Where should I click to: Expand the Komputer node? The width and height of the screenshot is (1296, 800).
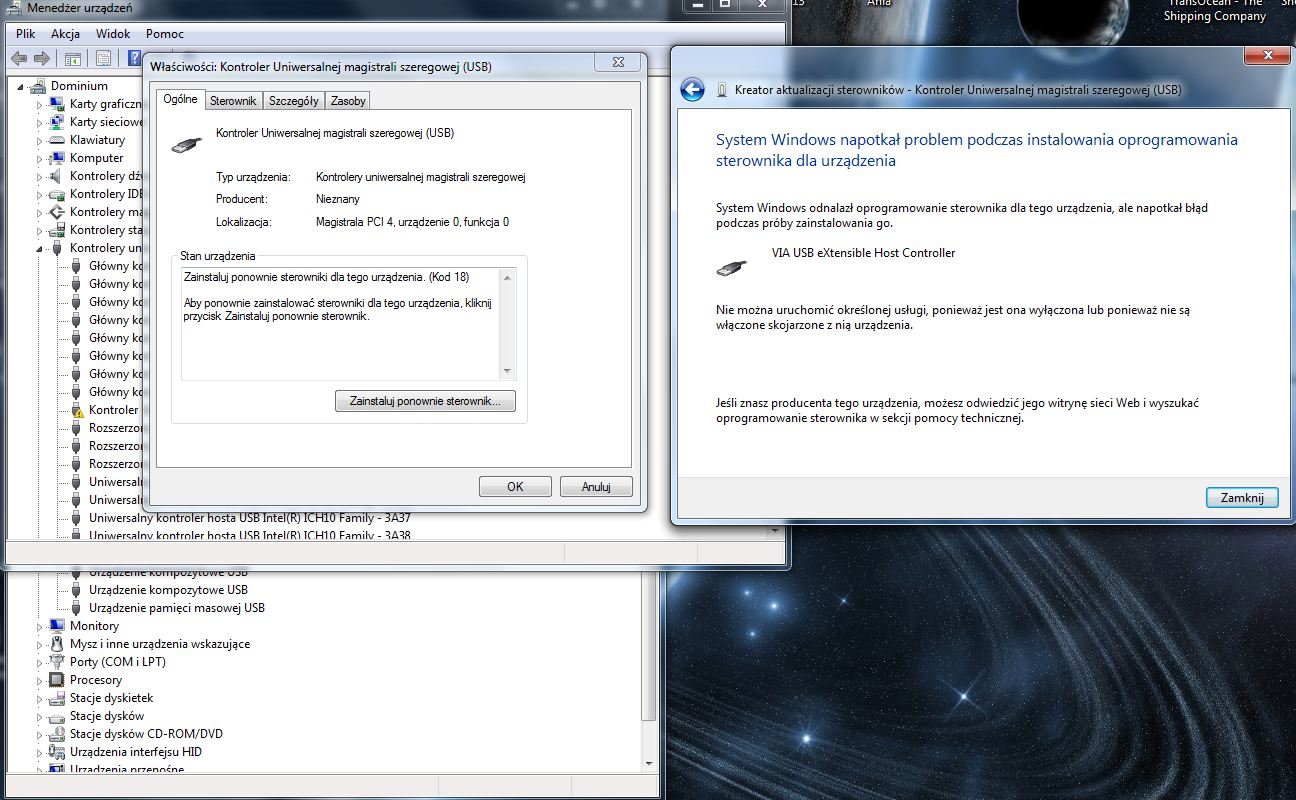[40, 158]
